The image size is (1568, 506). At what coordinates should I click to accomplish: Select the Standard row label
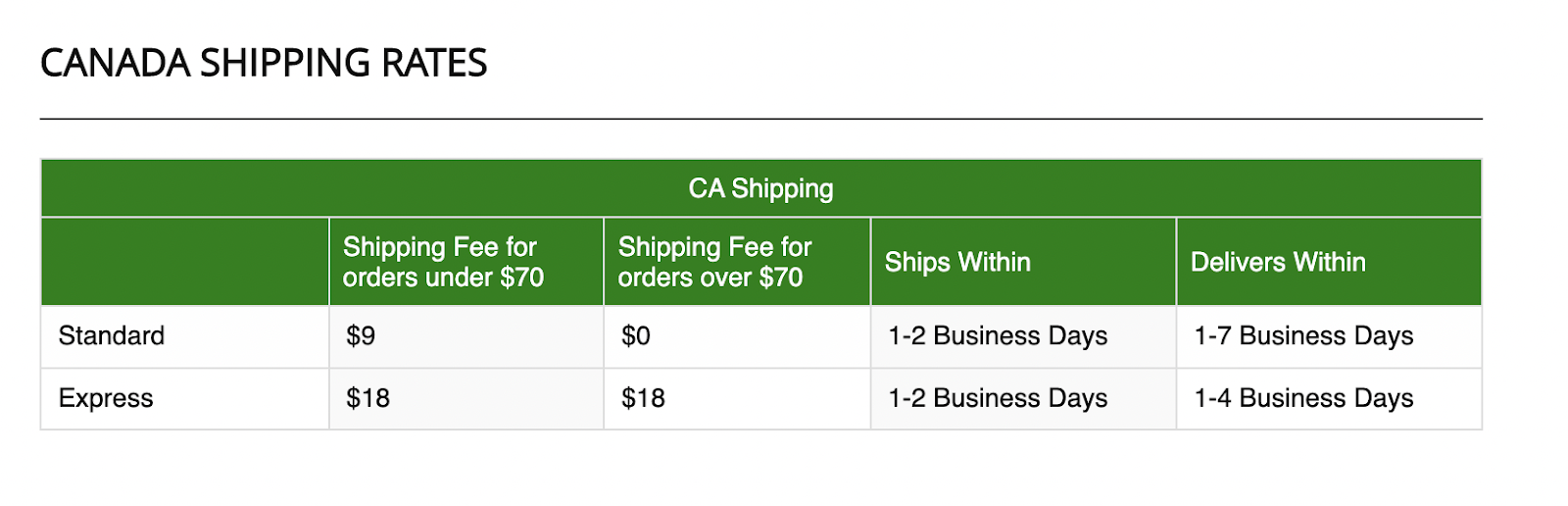click(x=112, y=335)
